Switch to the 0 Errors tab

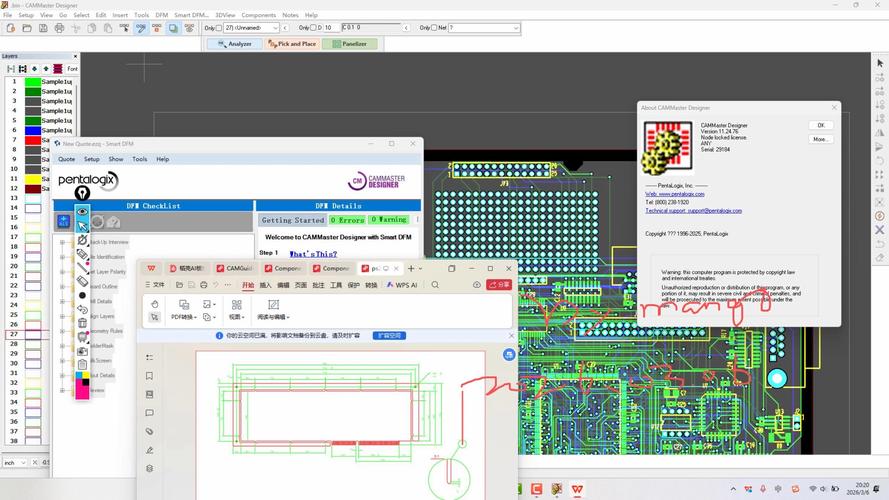click(x=347, y=220)
